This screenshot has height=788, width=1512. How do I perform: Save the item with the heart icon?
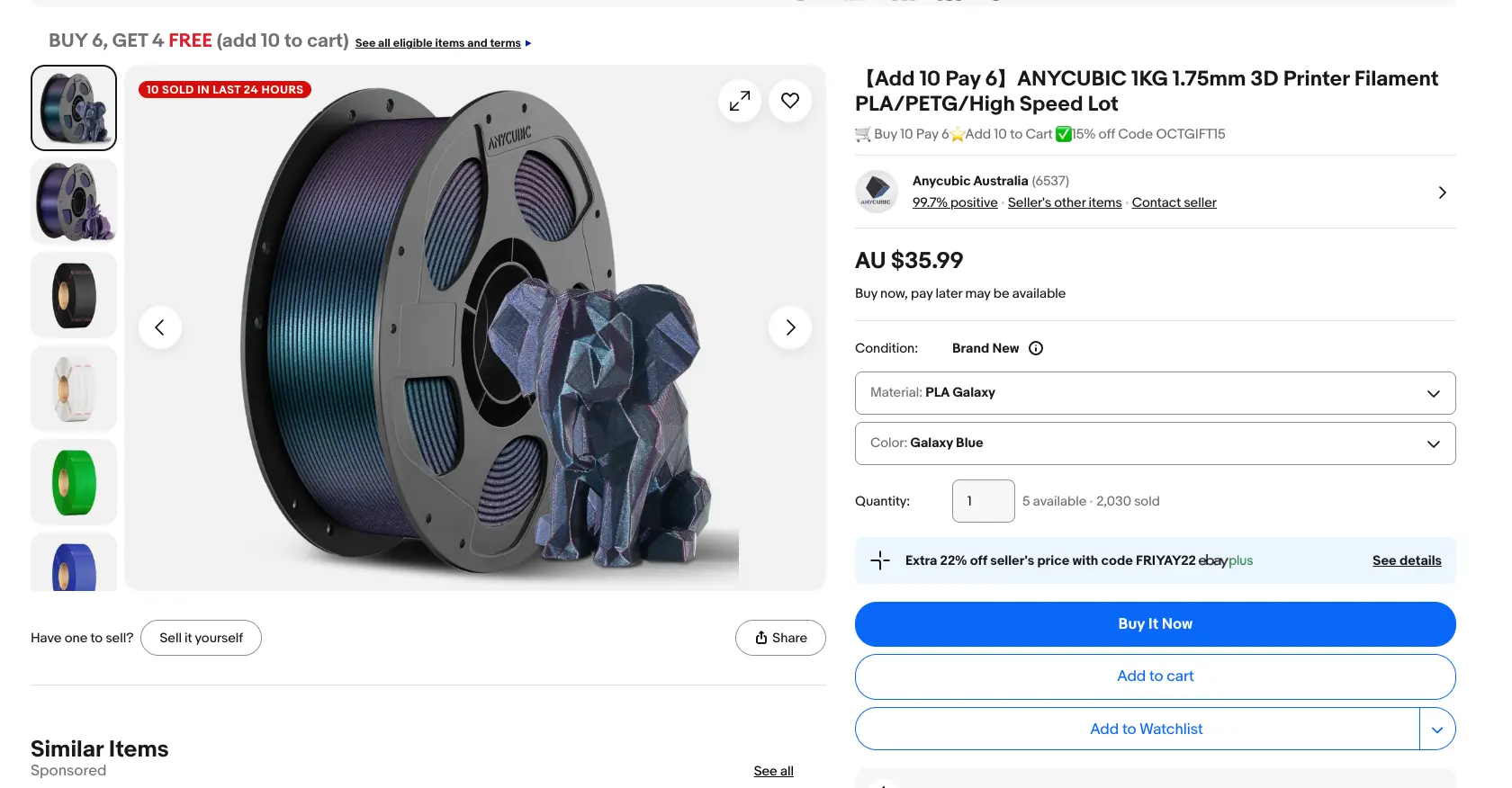point(790,101)
